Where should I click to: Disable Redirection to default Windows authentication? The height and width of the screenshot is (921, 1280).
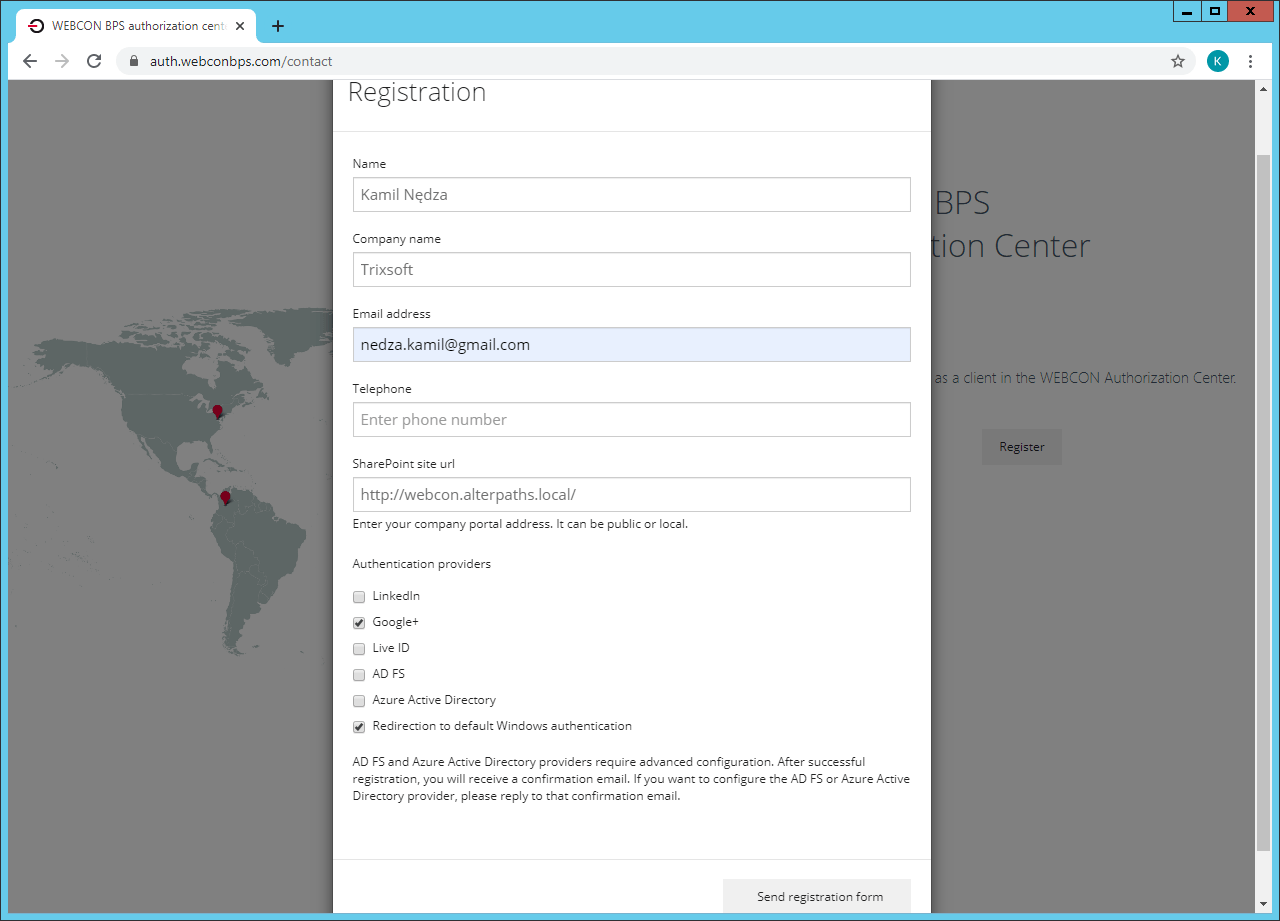[359, 726]
